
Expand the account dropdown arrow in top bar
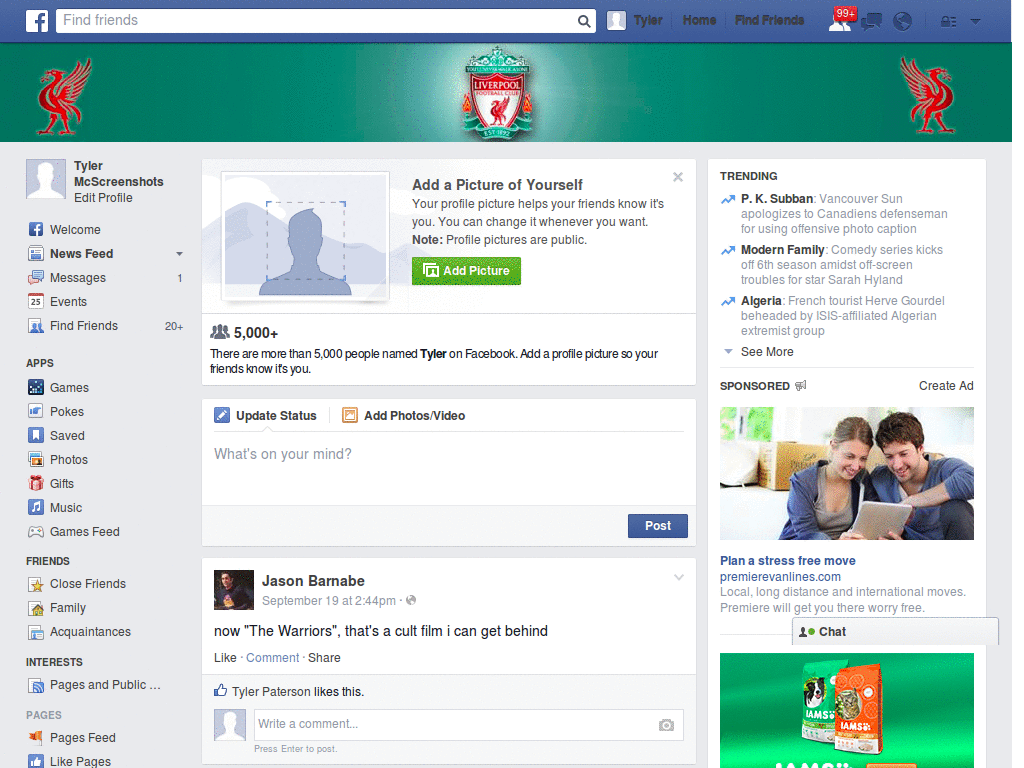(976, 22)
